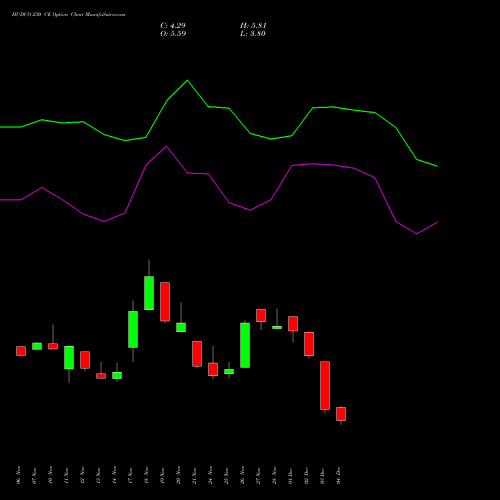500x500 pixels.
Task: Select the 14 Nov date label
Action: coord(114,475)
